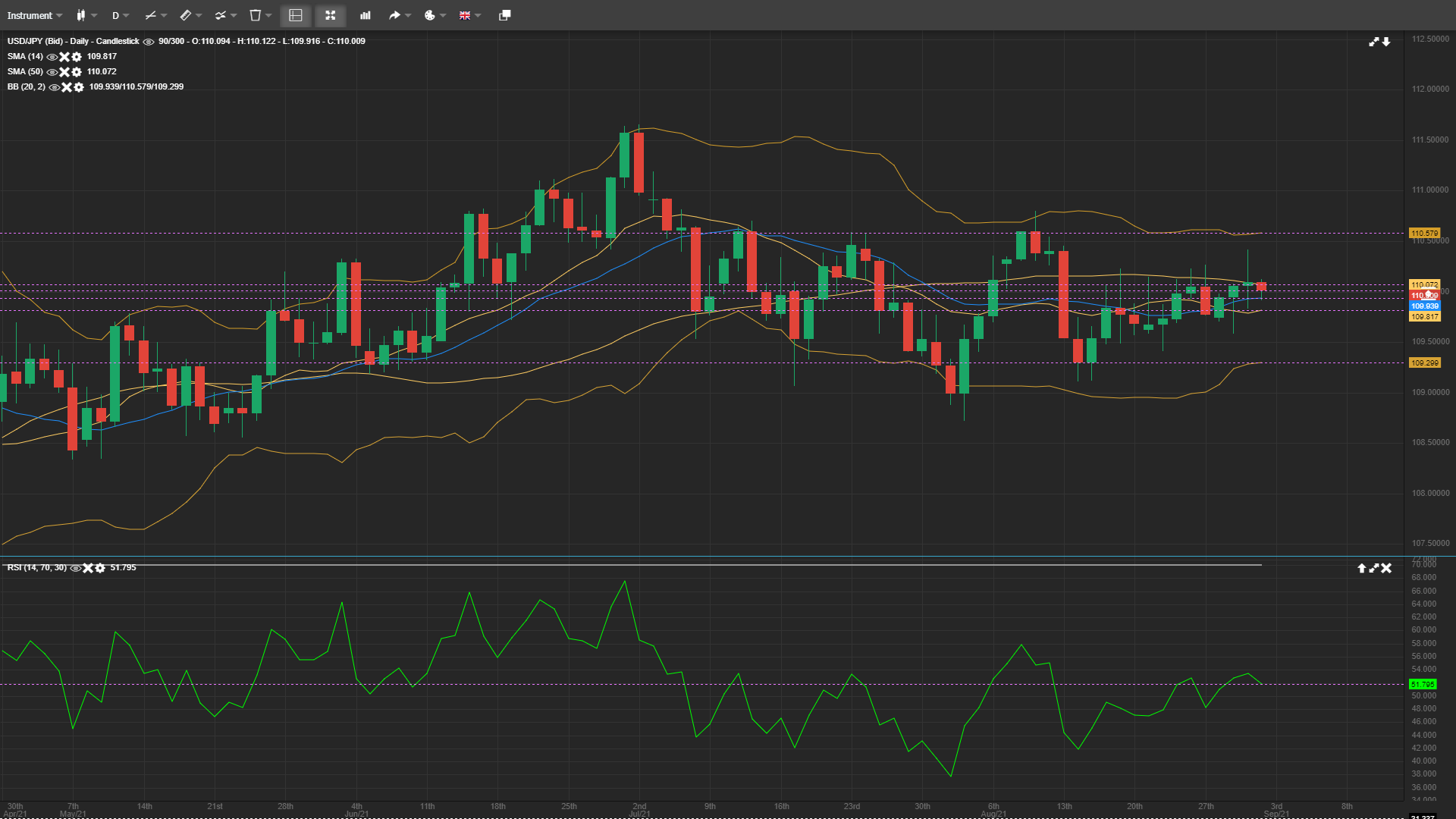Click the UK flag language icon
Screen dimensions: 1456x819
(x=465, y=15)
